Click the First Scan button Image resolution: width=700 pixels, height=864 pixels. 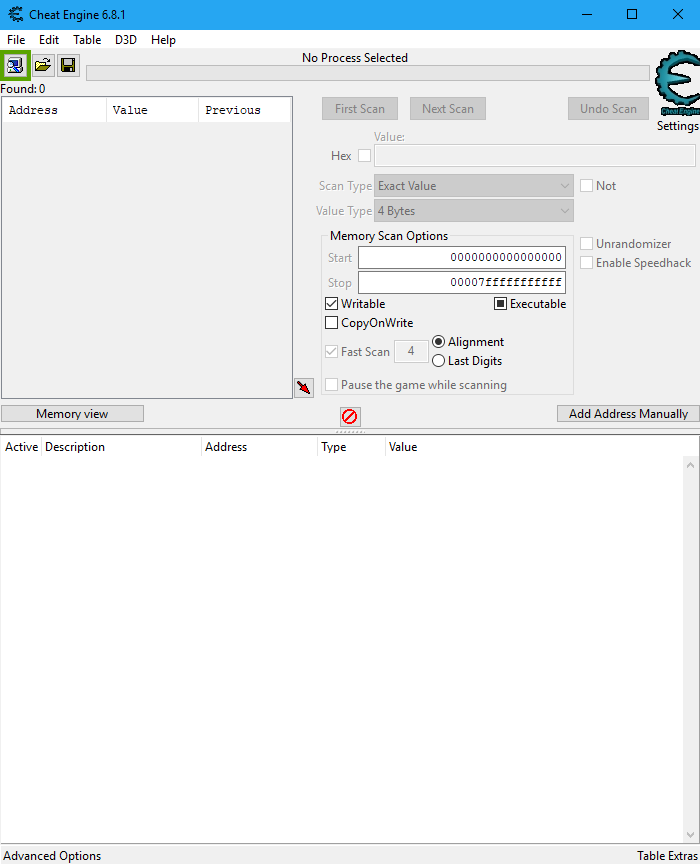[360, 109]
